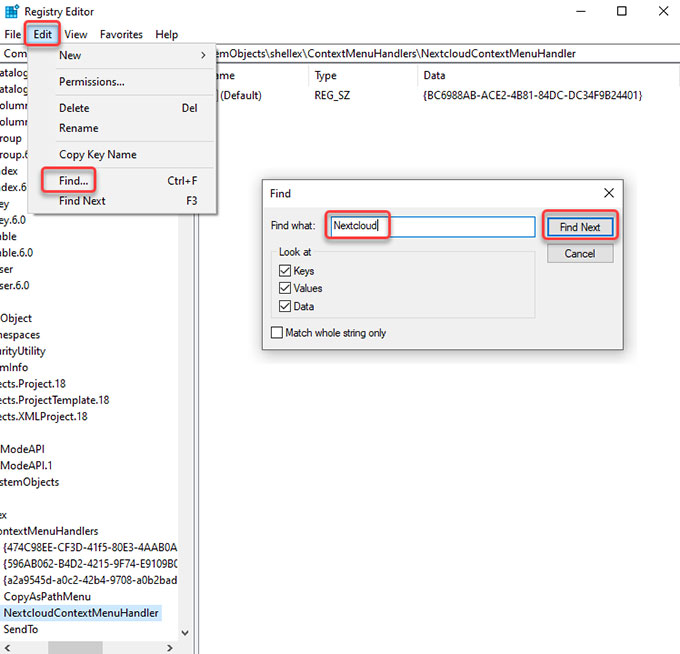Click the Find what text field
This screenshot has height=654, width=680.
tap(432, 226)
